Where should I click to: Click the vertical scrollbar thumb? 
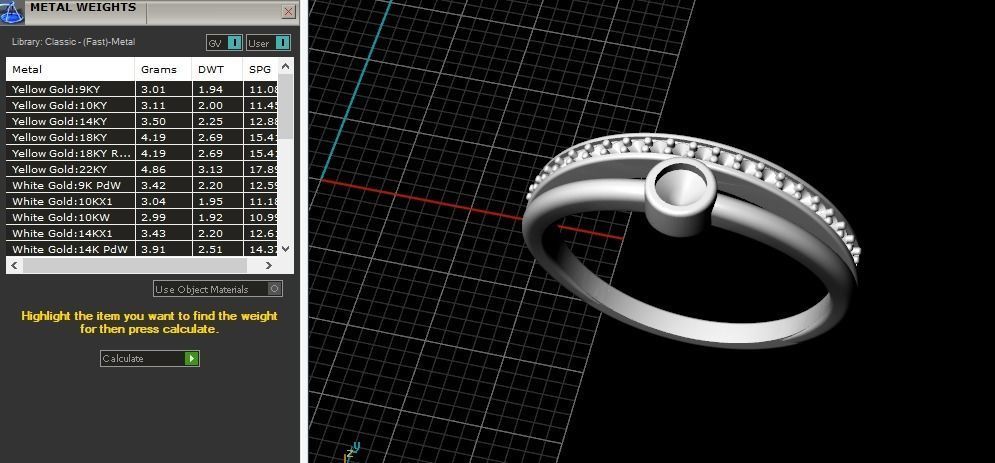[286, 106]
